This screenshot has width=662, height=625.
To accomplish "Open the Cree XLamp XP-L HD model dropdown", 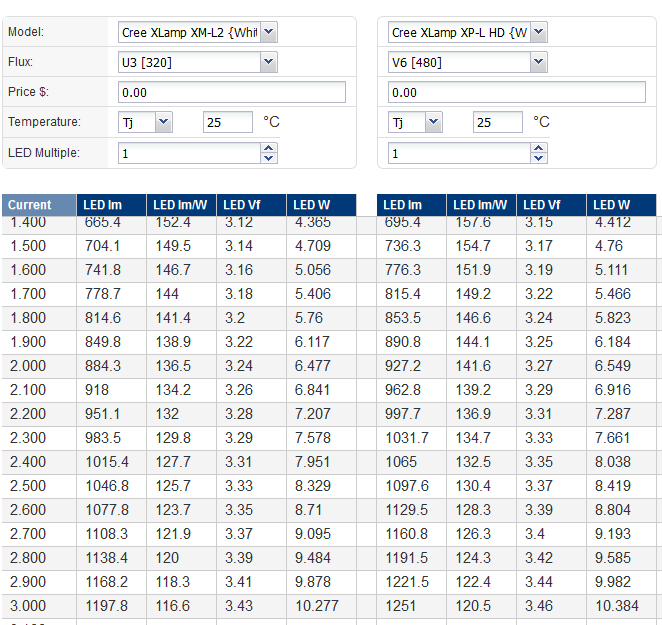I will pyautogui.click(x=467, y=32).
